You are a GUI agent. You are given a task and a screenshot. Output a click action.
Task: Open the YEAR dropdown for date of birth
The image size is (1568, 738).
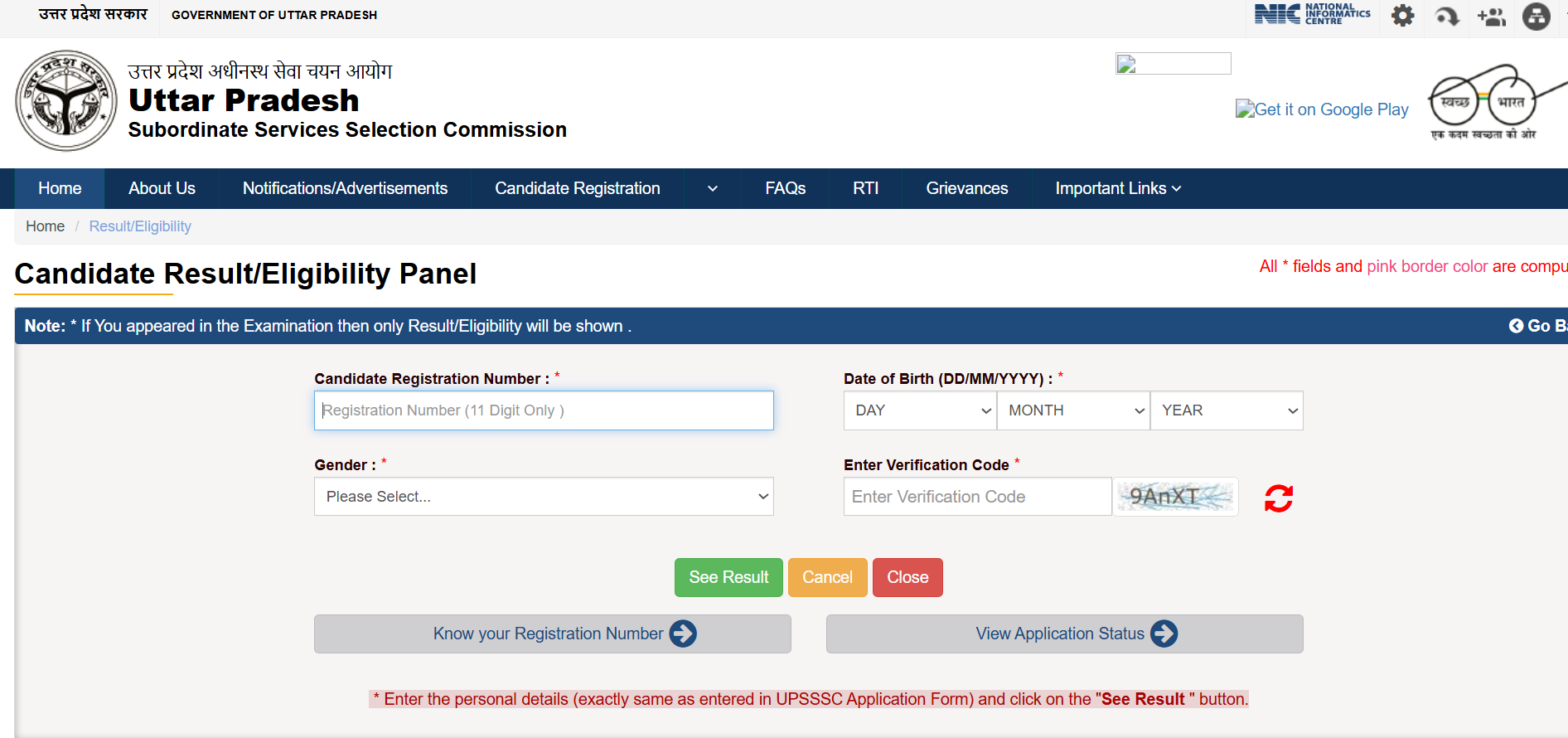point(1227,410)
